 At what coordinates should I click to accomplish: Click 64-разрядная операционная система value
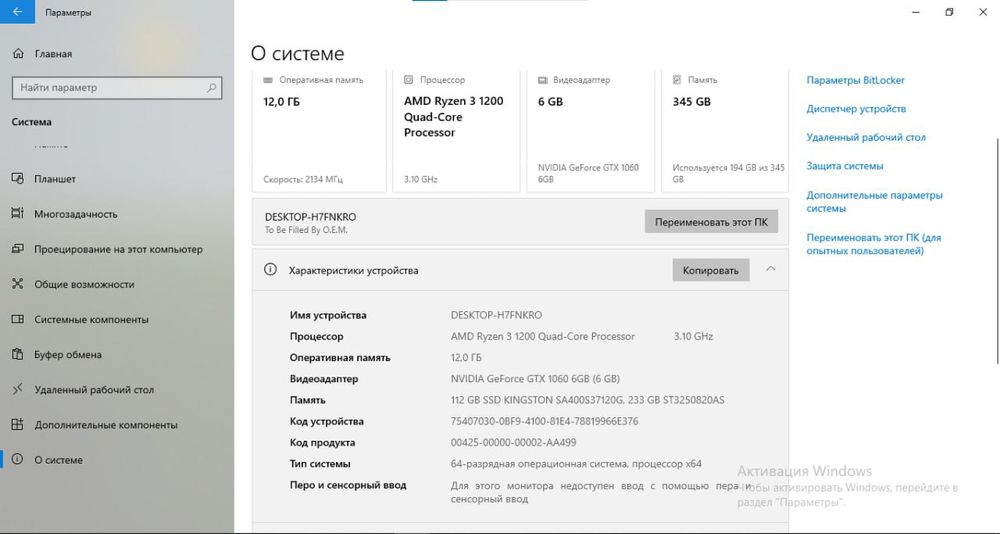coord(576,464)
